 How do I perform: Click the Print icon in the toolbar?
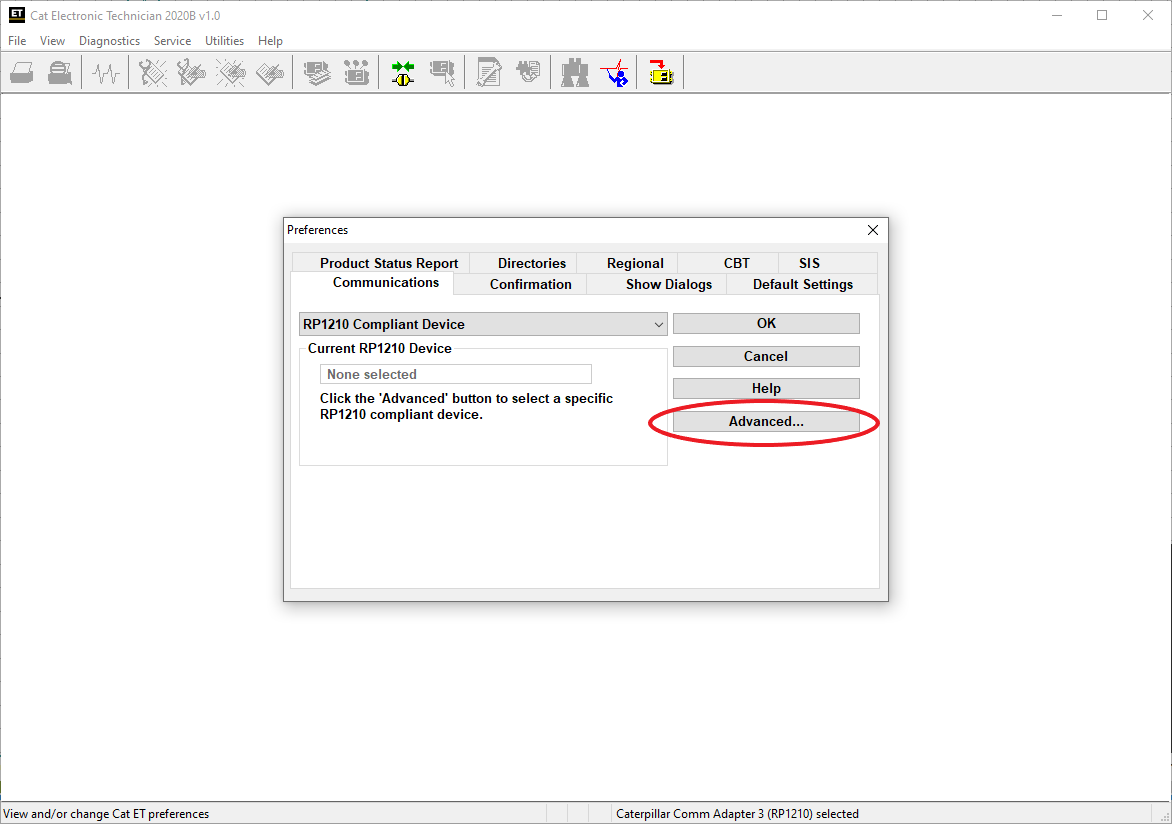tap(22, 73)
